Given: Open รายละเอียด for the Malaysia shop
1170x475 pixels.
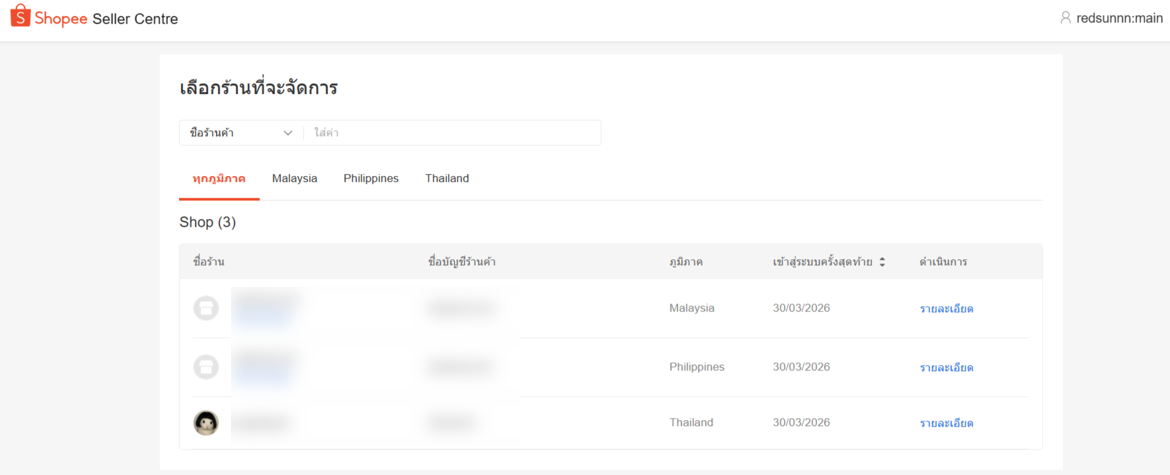Looking at the screenshot, I should coord(946,309).
